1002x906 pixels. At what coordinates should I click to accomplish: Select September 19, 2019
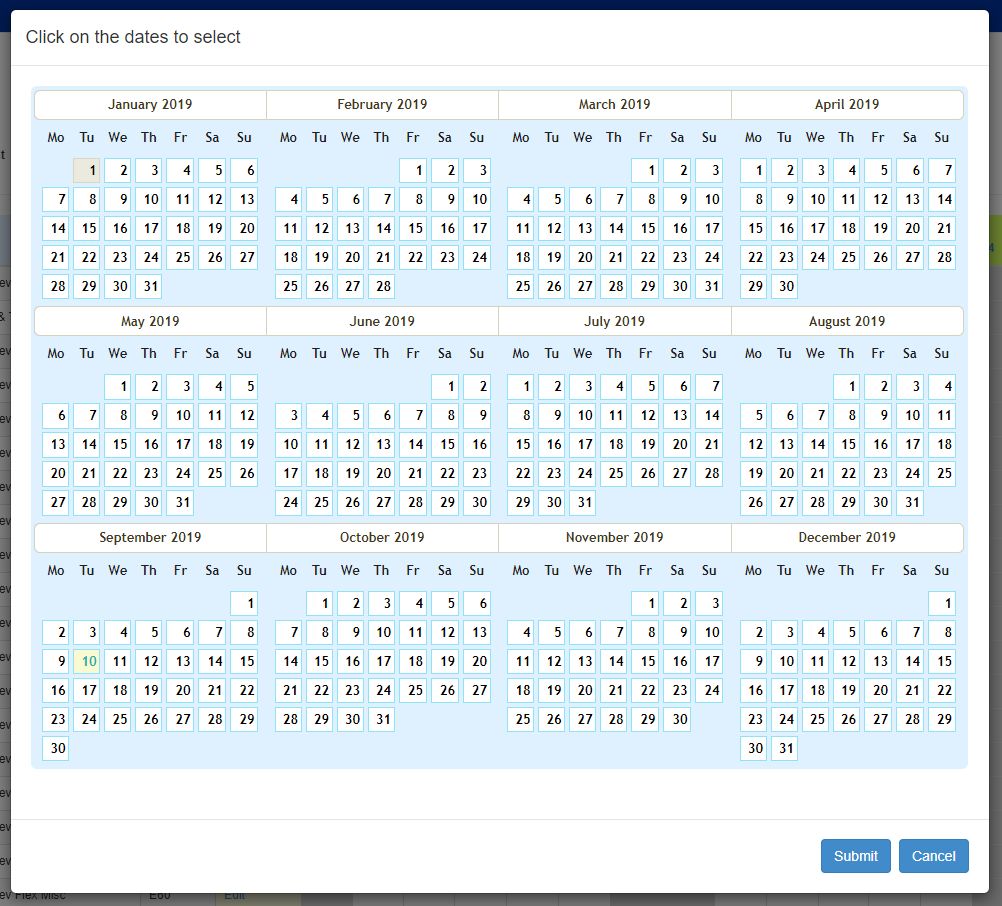[x=149, y=690]
